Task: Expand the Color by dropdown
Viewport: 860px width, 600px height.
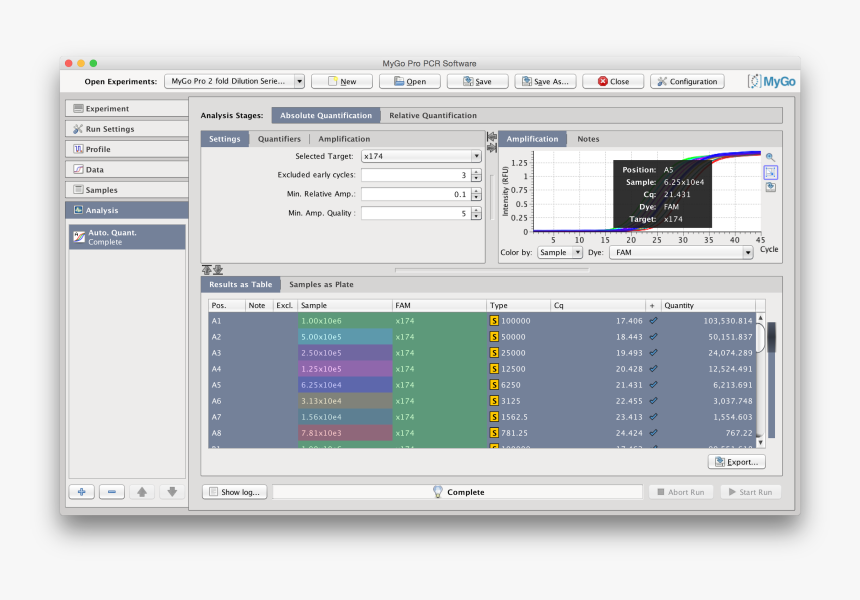Action: (x=560, y=253)
